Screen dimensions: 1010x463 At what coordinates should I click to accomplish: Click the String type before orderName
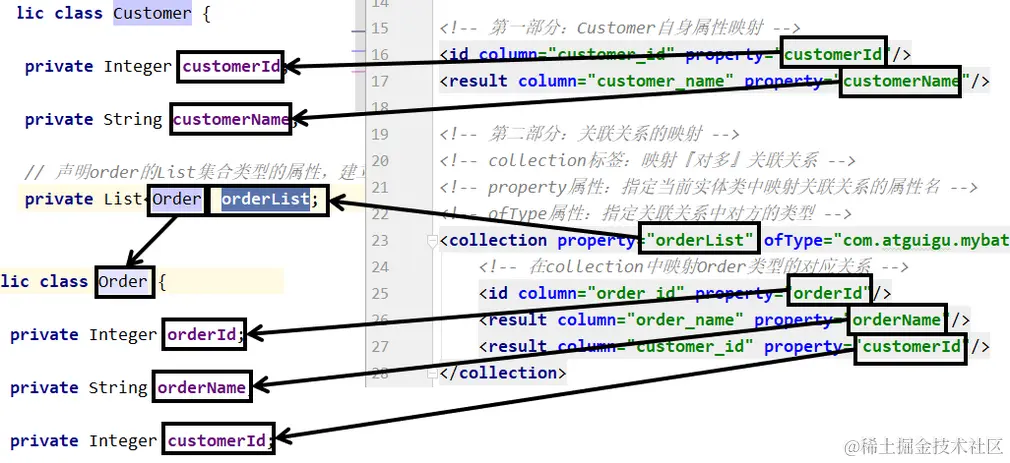pyautogui.click(x=118, y=387)
